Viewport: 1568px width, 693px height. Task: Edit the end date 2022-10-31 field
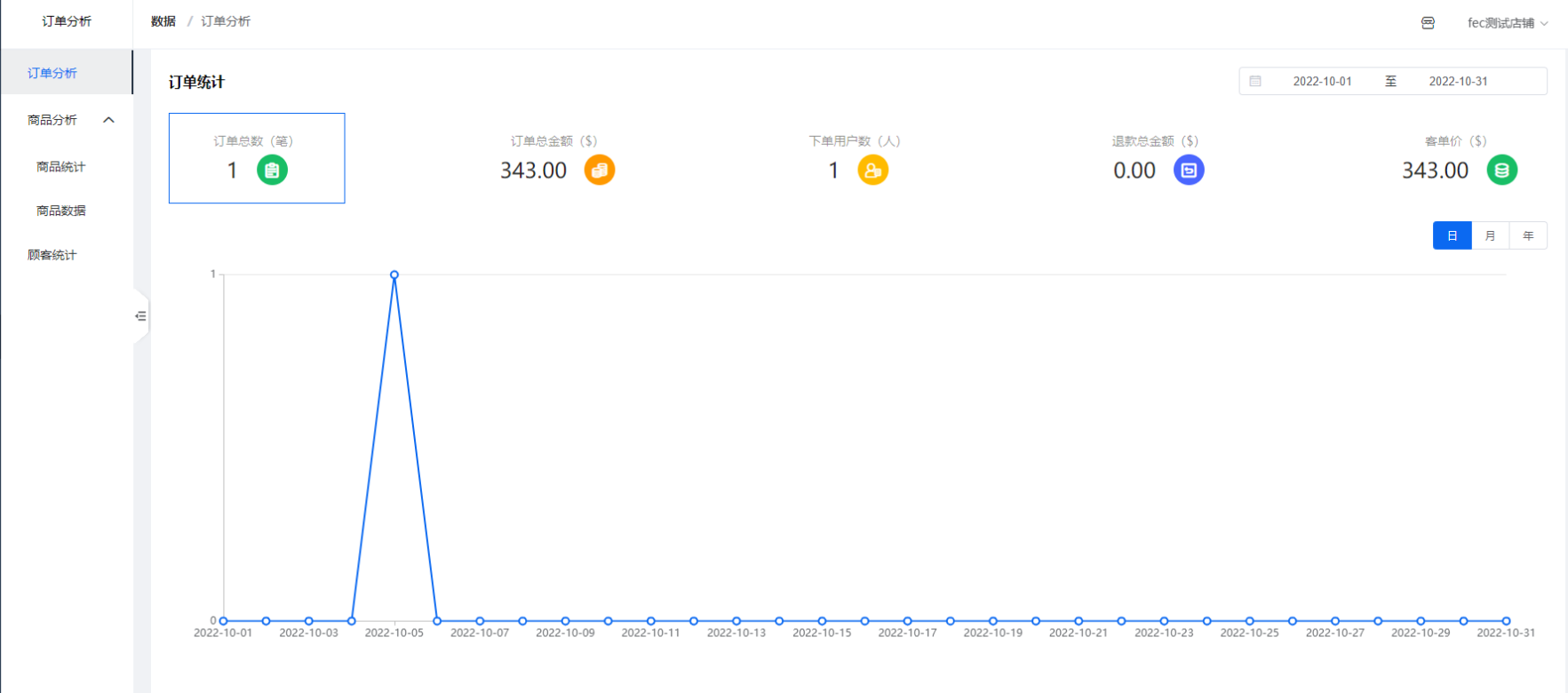click(1458, 81)
